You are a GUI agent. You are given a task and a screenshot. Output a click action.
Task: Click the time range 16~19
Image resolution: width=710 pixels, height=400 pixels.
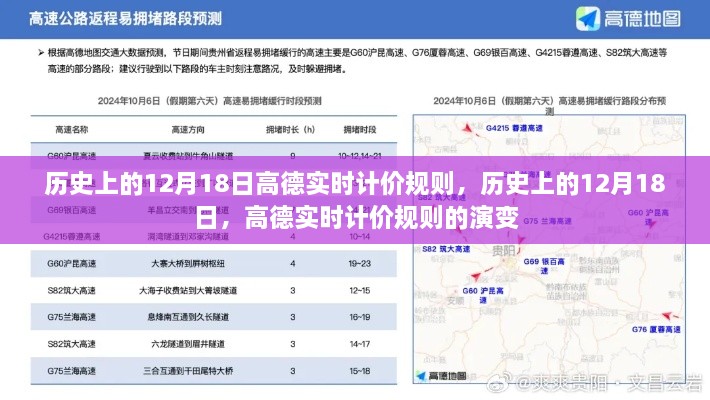point(360,317)
